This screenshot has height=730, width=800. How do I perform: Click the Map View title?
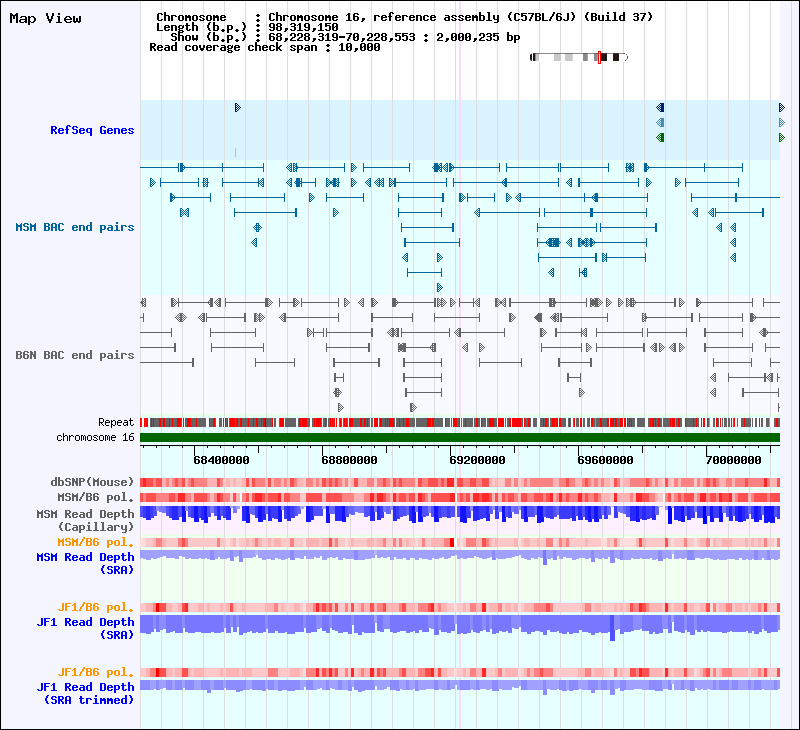pyautogui.click(x=45, y=18)
